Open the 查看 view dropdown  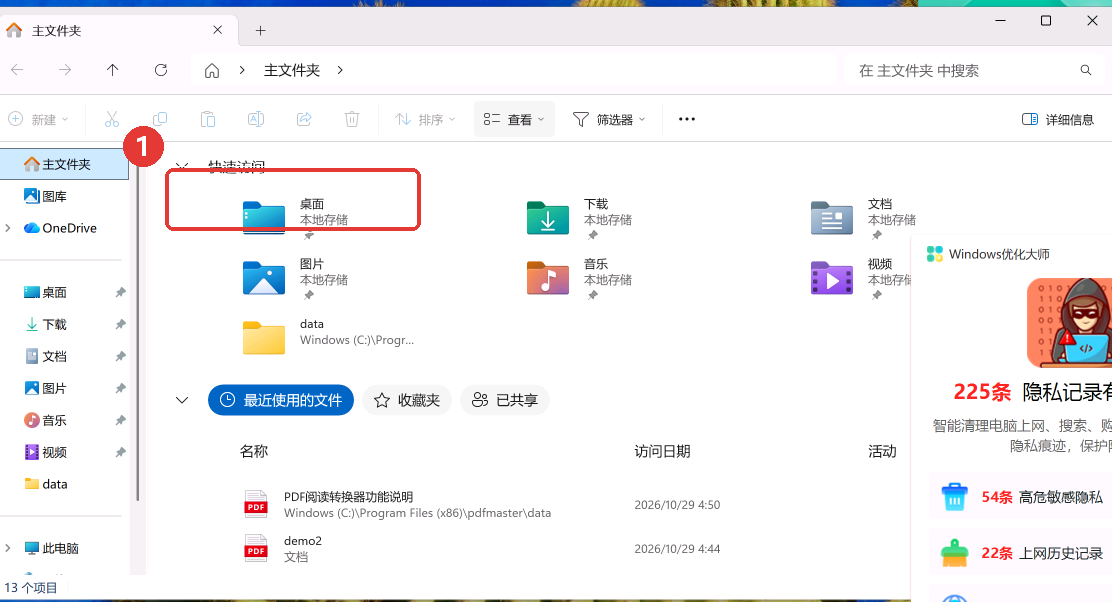point(514,119)
